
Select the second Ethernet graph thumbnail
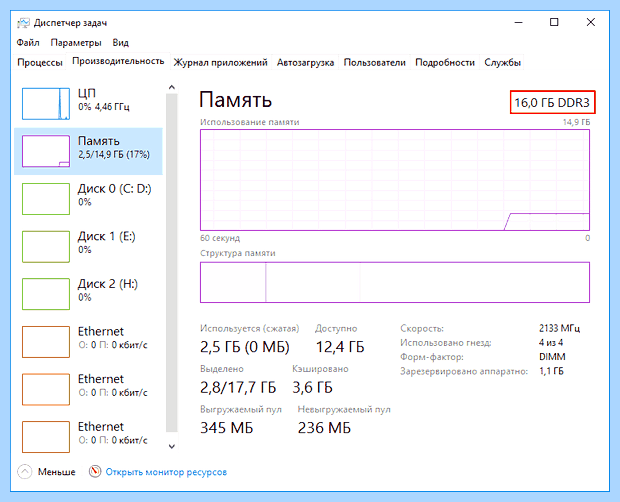pos(46,389)
